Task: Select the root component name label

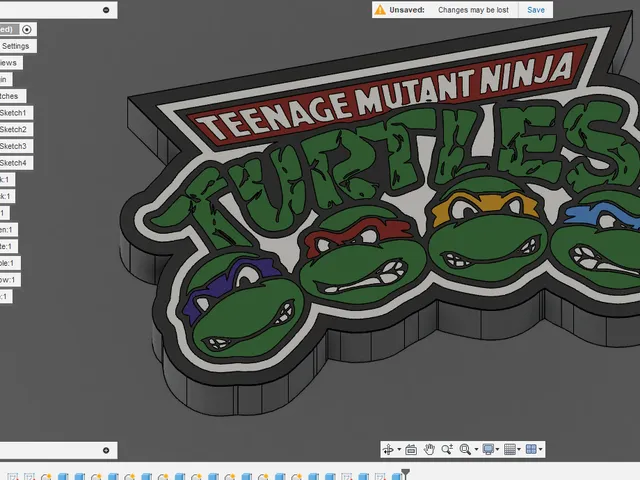Action: 9,29
